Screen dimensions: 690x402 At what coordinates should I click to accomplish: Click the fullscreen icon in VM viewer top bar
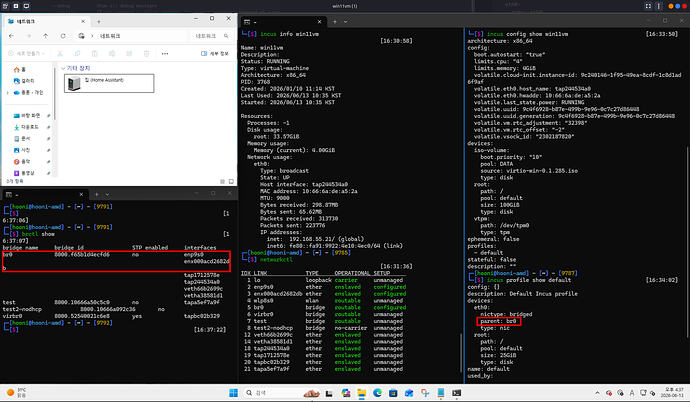pos(648,6)
